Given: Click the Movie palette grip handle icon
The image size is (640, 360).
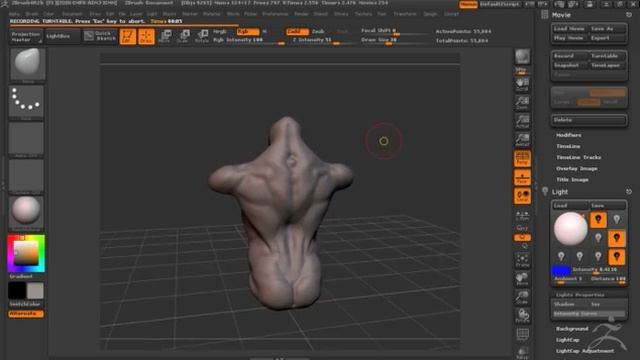Looking at the screenshot, I should [544, 15].
